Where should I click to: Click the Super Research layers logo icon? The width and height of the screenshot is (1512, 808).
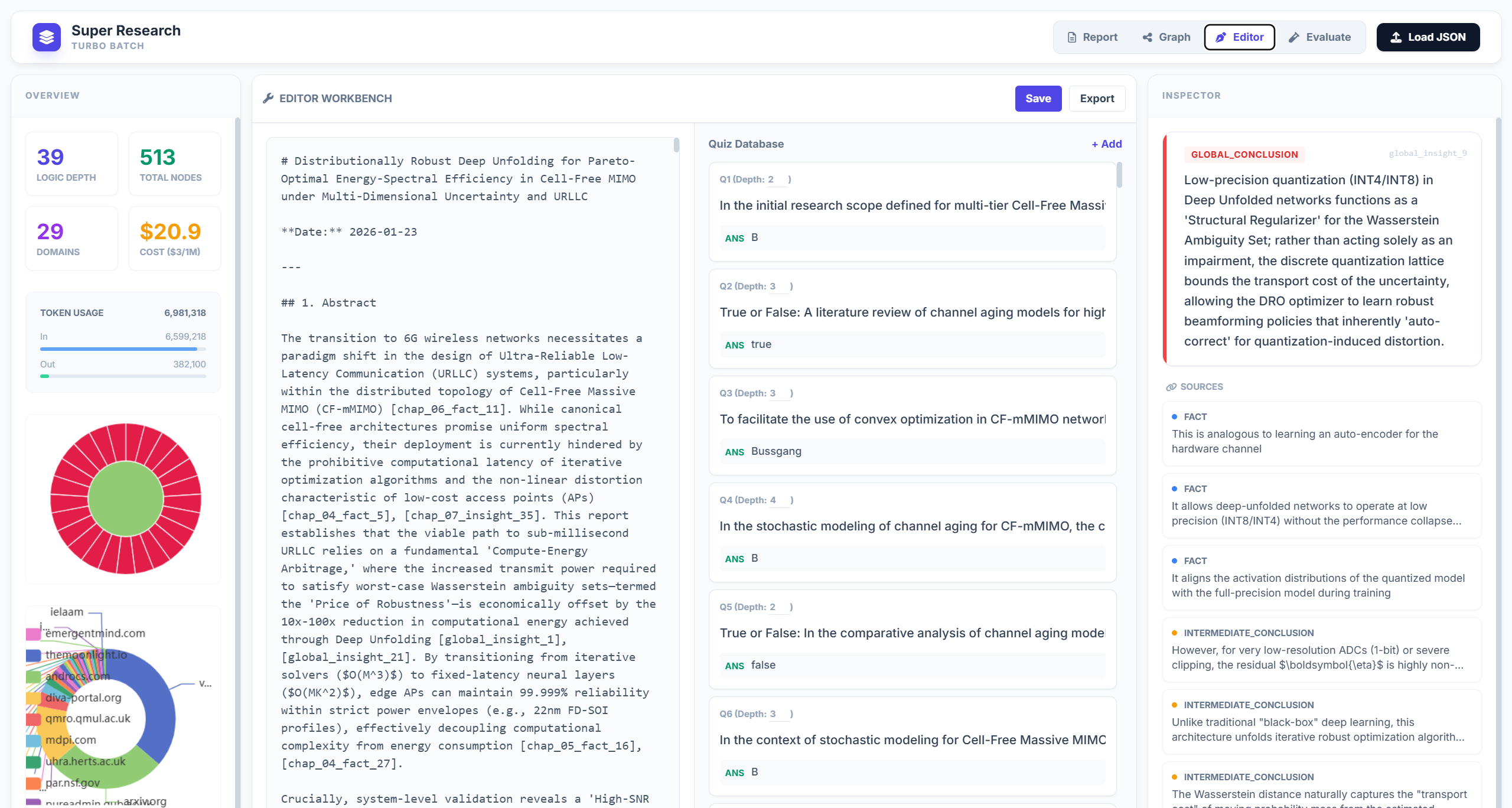47,37
